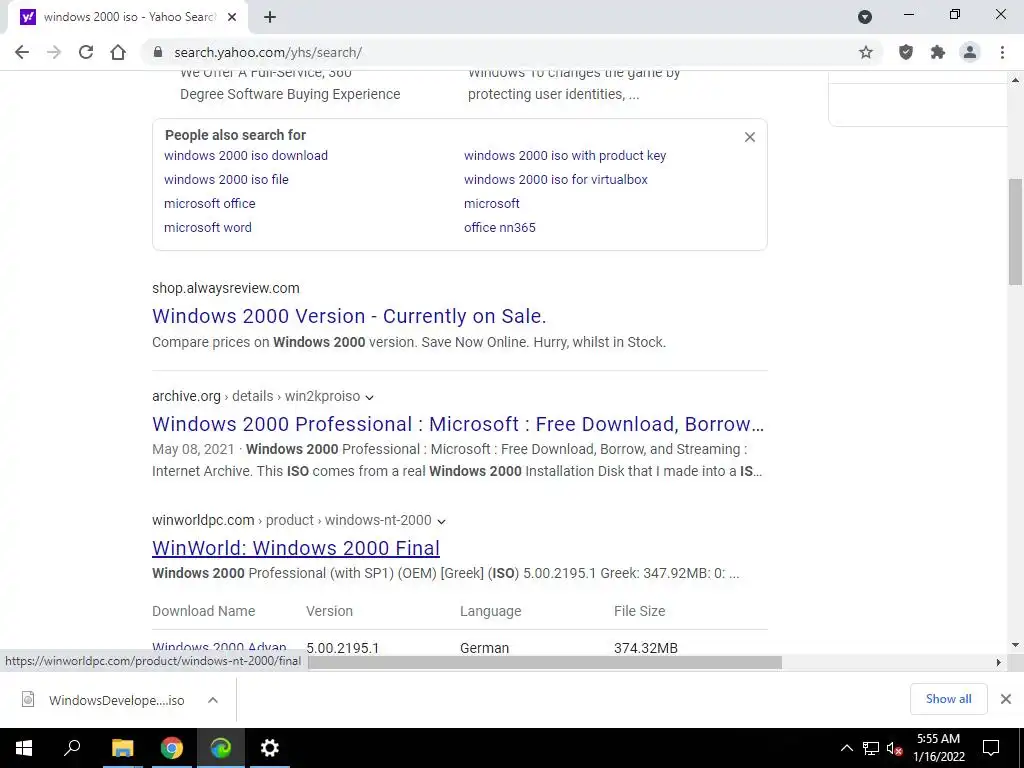
Task: Expand the winworldpc.com result dropdown arrow
Action: tap(441, 521)
